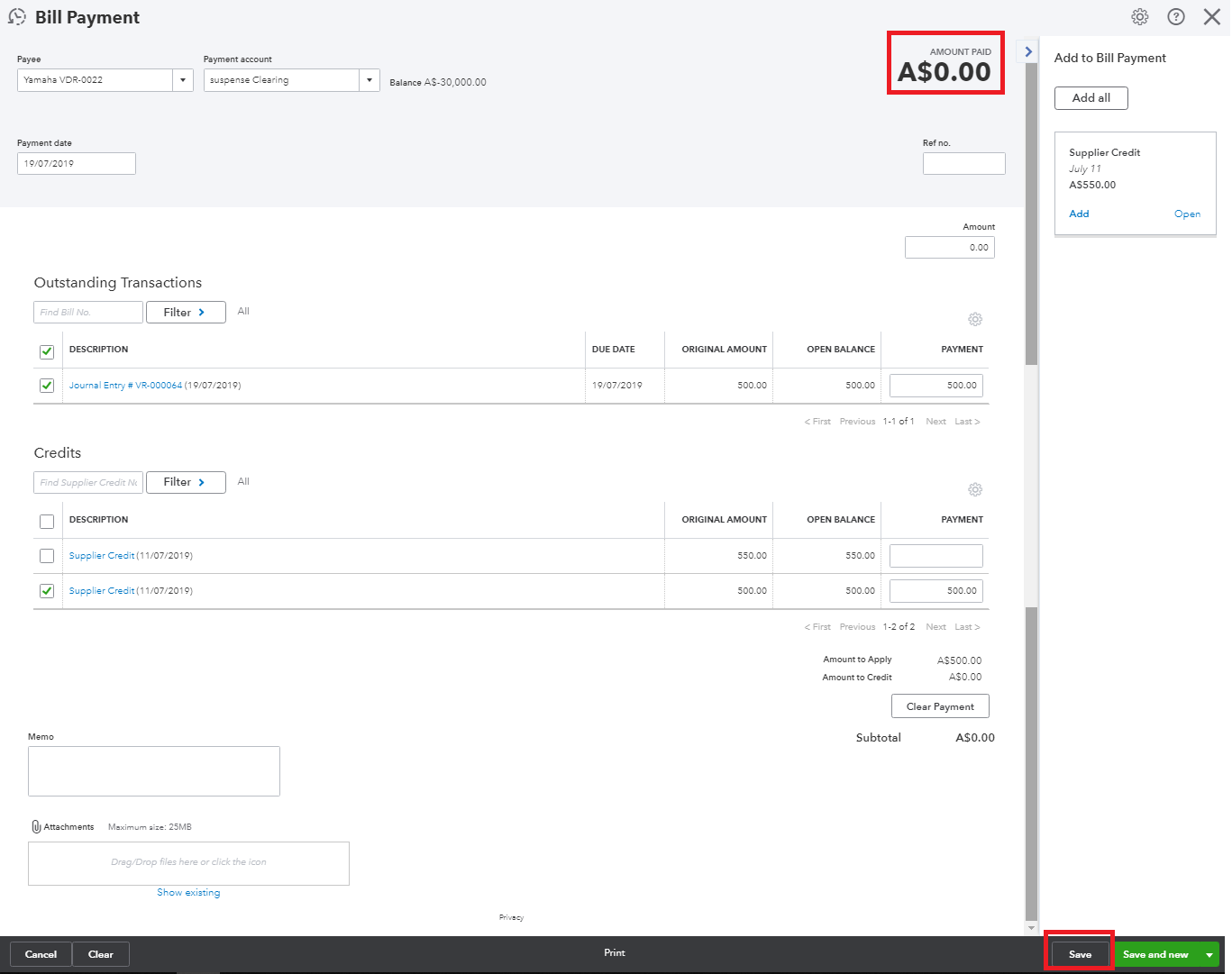Click Last in Outstanding Transactions pagination

point(967,422)
